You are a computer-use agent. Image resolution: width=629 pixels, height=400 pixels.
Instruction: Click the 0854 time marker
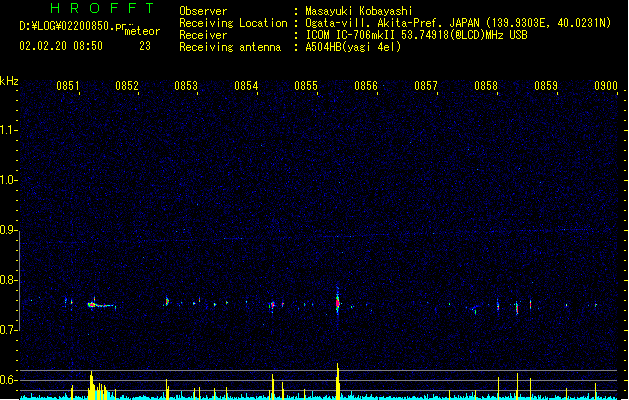246,86
